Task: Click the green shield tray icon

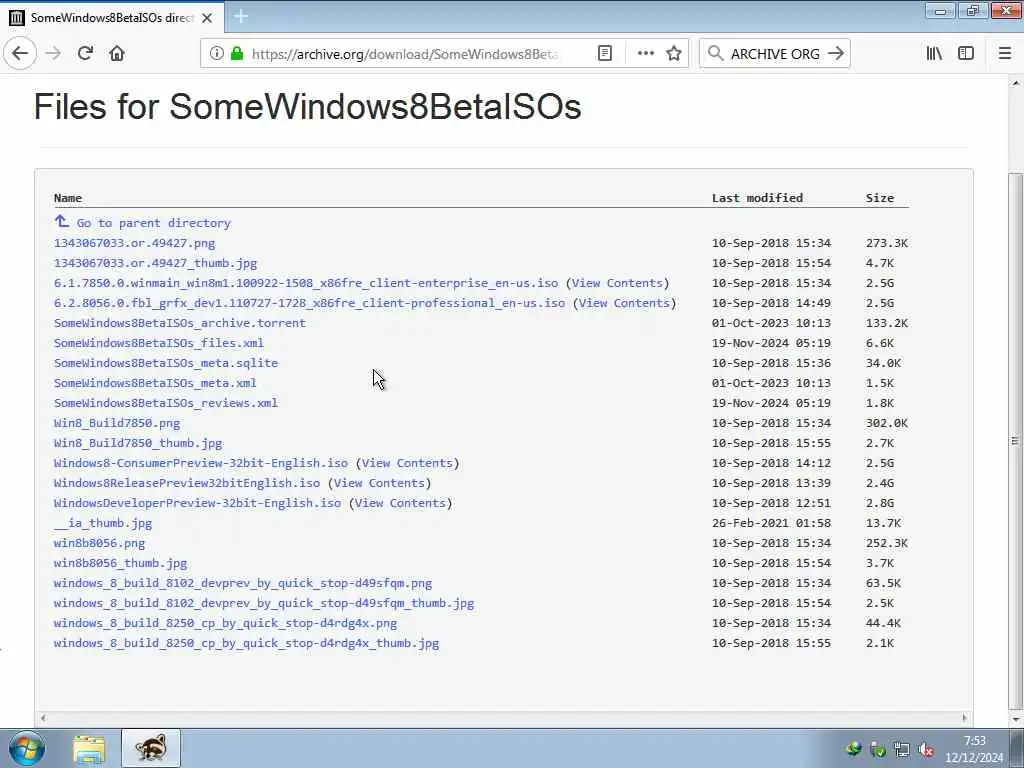Action: (878, 750)
